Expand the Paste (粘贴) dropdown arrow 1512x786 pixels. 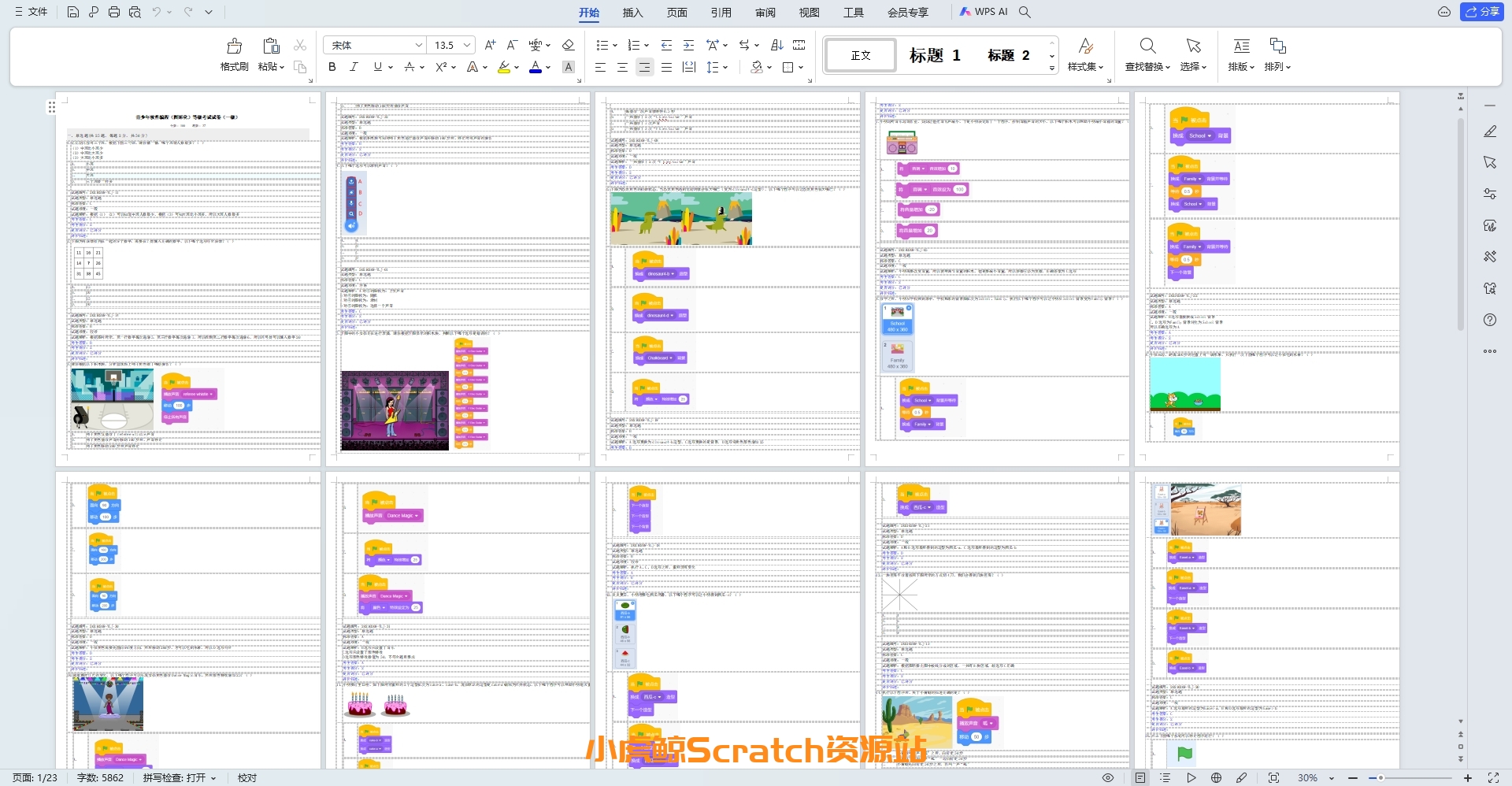(282, 67)
